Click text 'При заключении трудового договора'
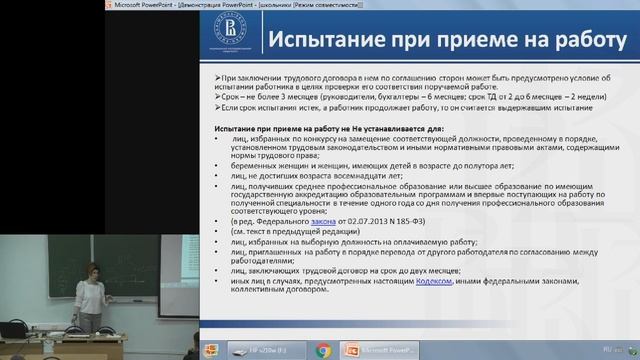The image size is (640, 360). click(x=289, y=78)
